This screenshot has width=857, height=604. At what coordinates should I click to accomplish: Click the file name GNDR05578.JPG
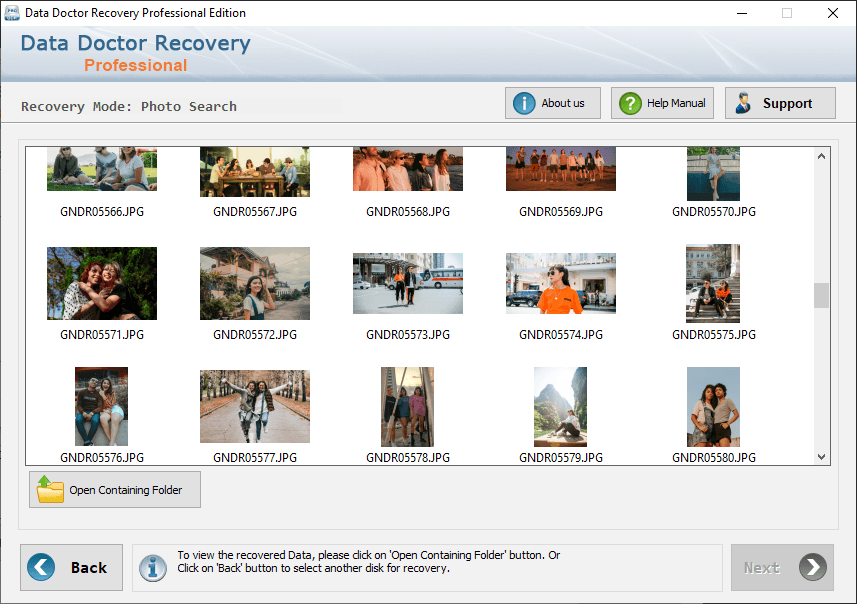tap(408, 458)
